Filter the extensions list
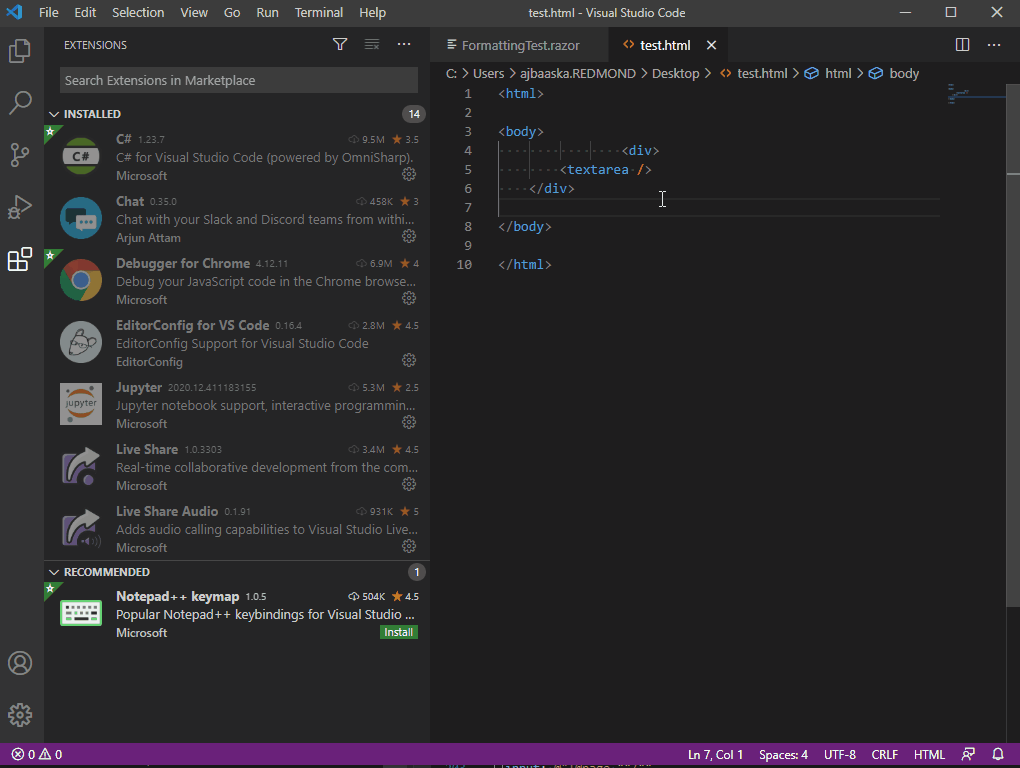 (x=340, y=44)
